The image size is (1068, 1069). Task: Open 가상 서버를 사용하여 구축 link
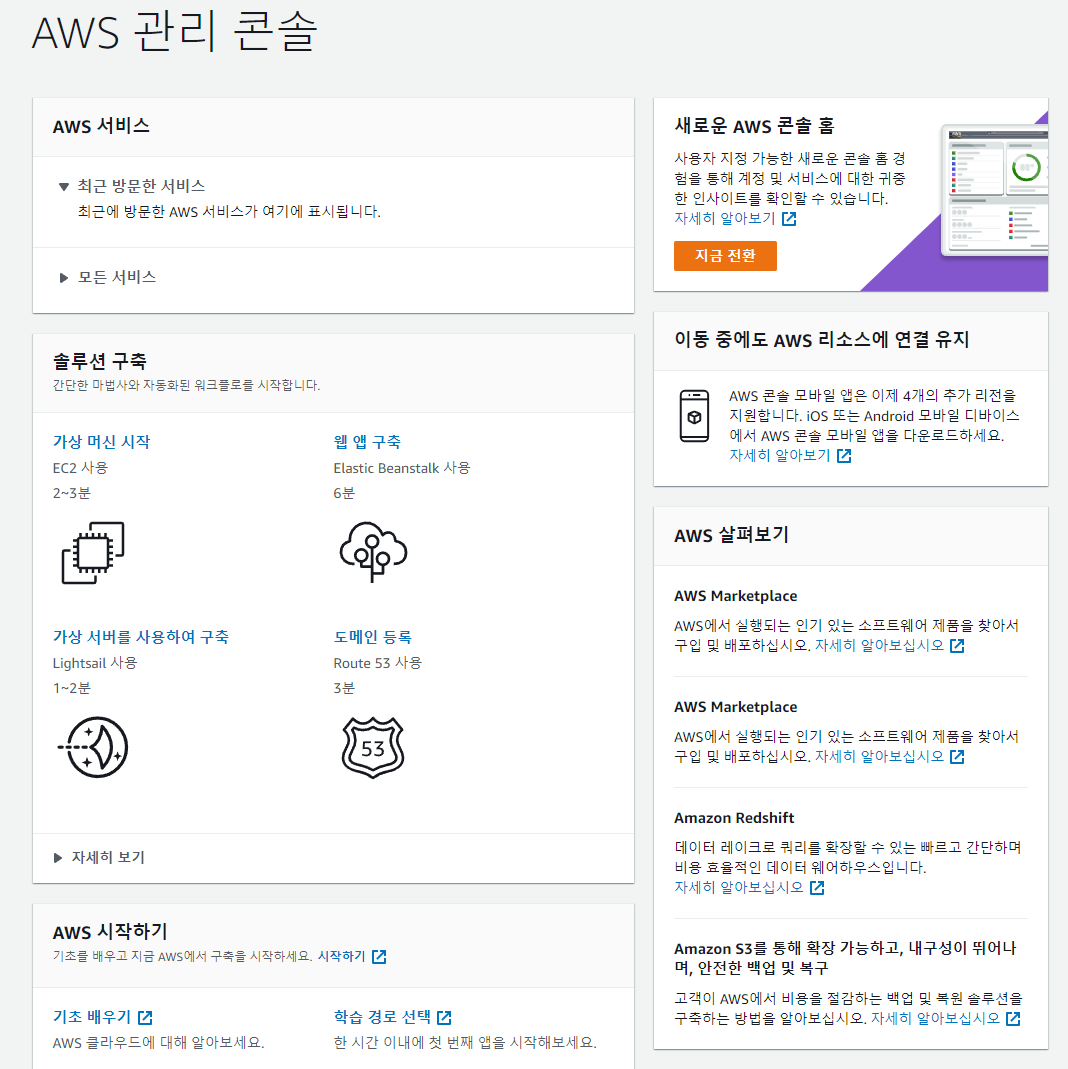point(141,637)
